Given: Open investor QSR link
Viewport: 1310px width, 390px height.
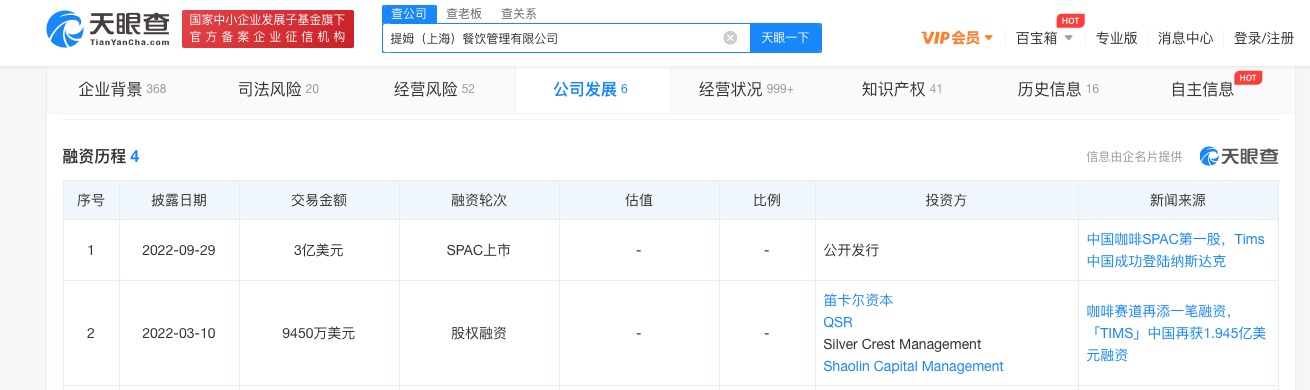Looking at the screenshot, I should tap(838, 322).
